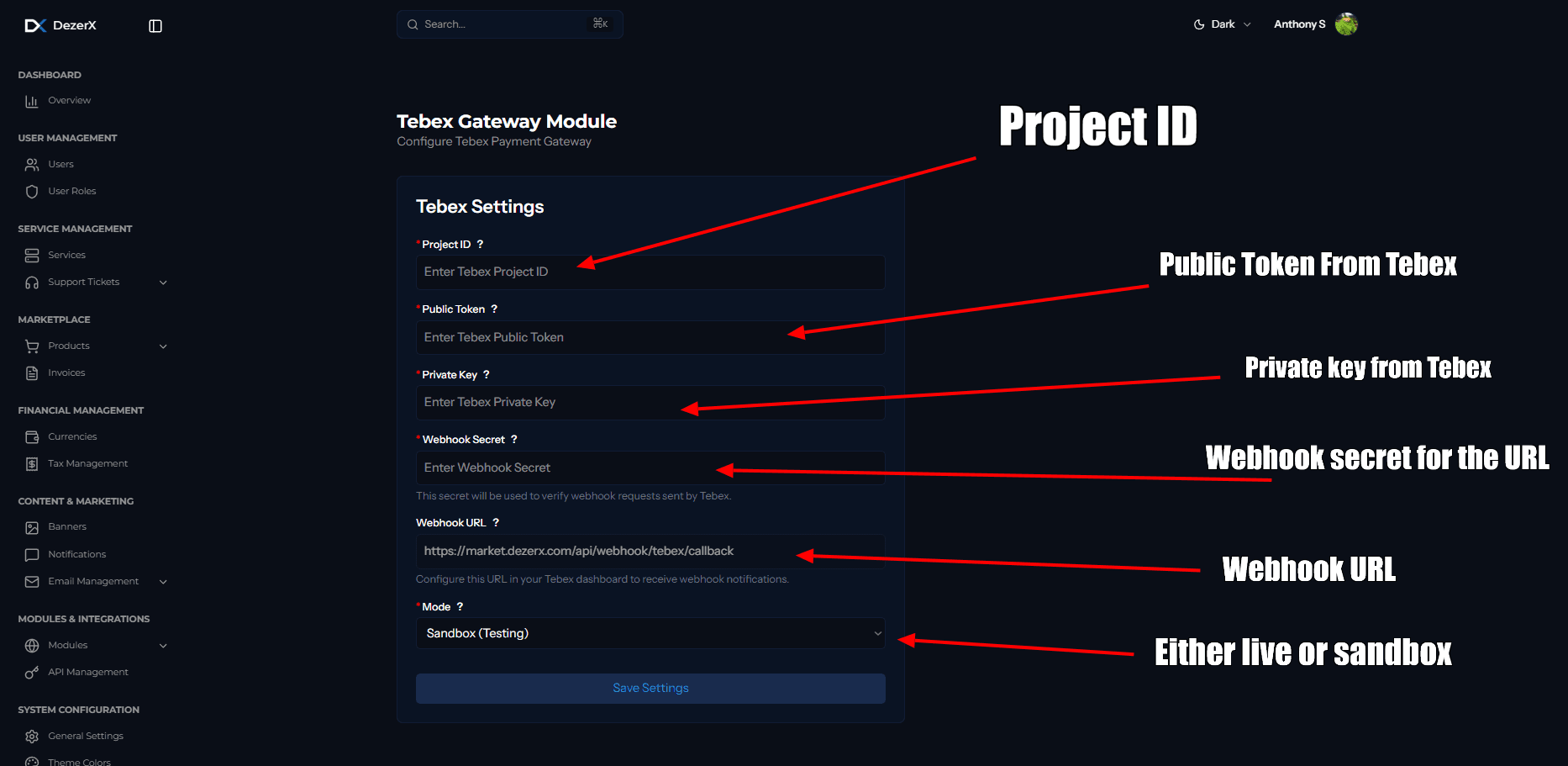Toggle the Dark theme switcher
The width and height of the screenshot is (1568, 766).
point(1222,24)
